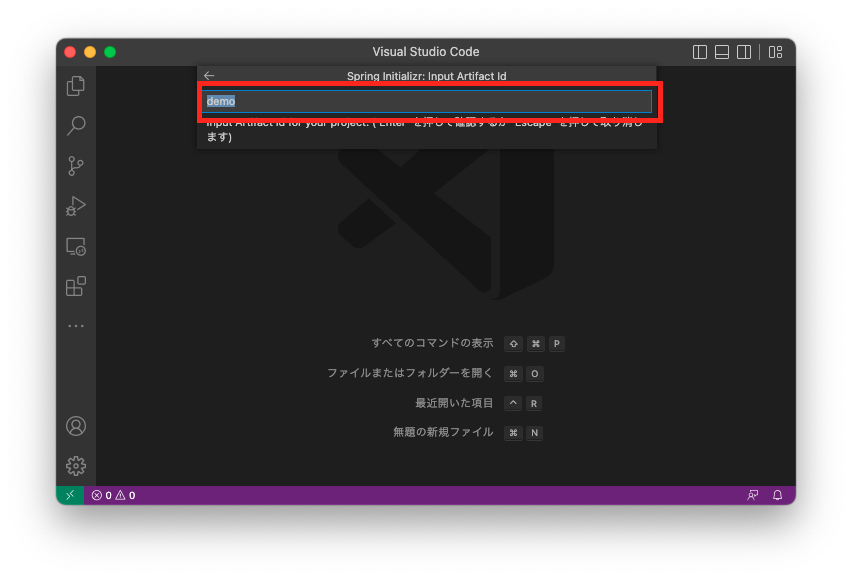The width and height of the screenshot is (852, 579).
Task: Click the errors and warnings count
Action: click(x=113, y=495)
